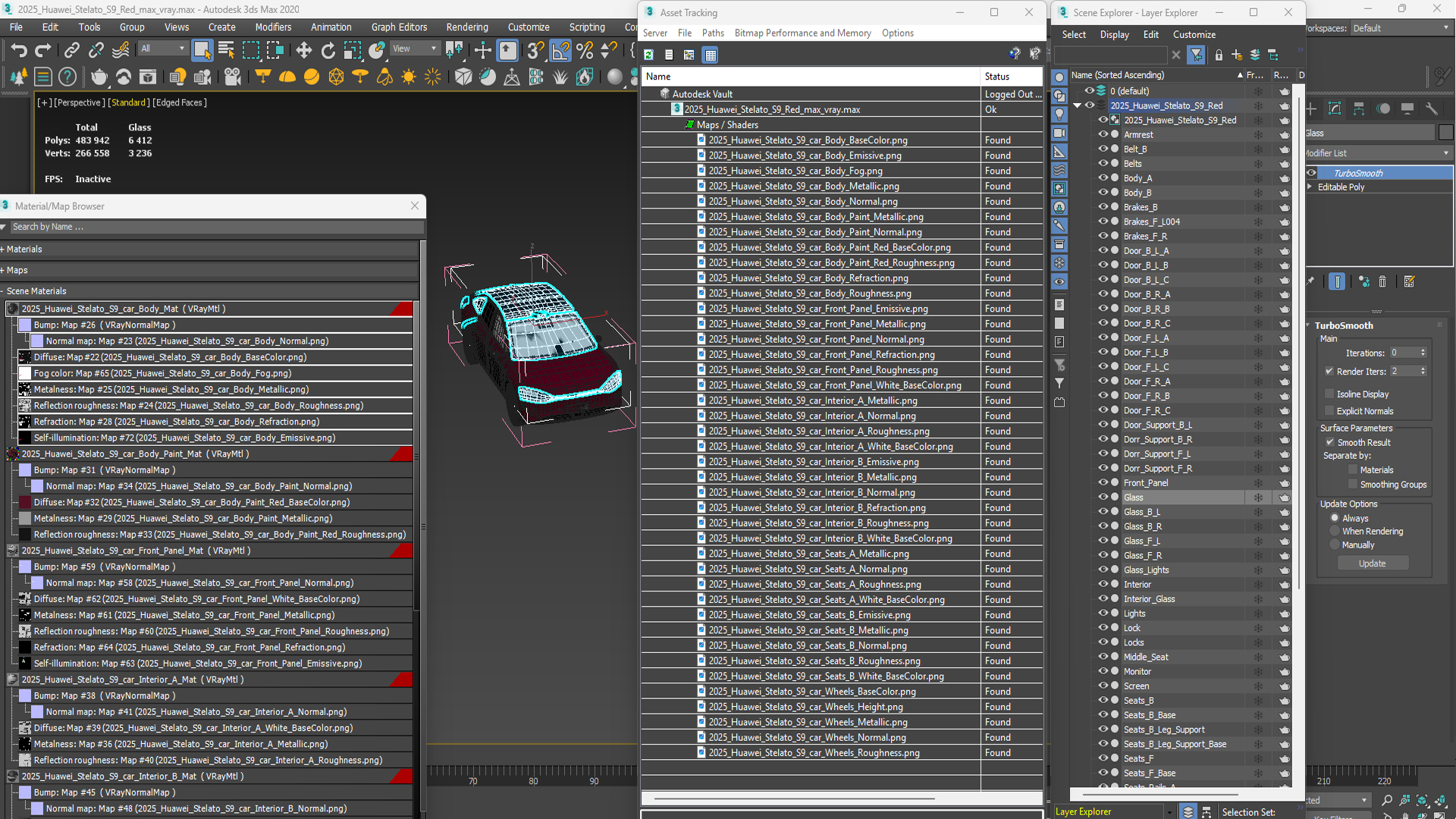Screen dimensions: 1456x819
Task: Toggle the filter funnel icon in Scene Explorer
Action: (x=1196, y=55)
